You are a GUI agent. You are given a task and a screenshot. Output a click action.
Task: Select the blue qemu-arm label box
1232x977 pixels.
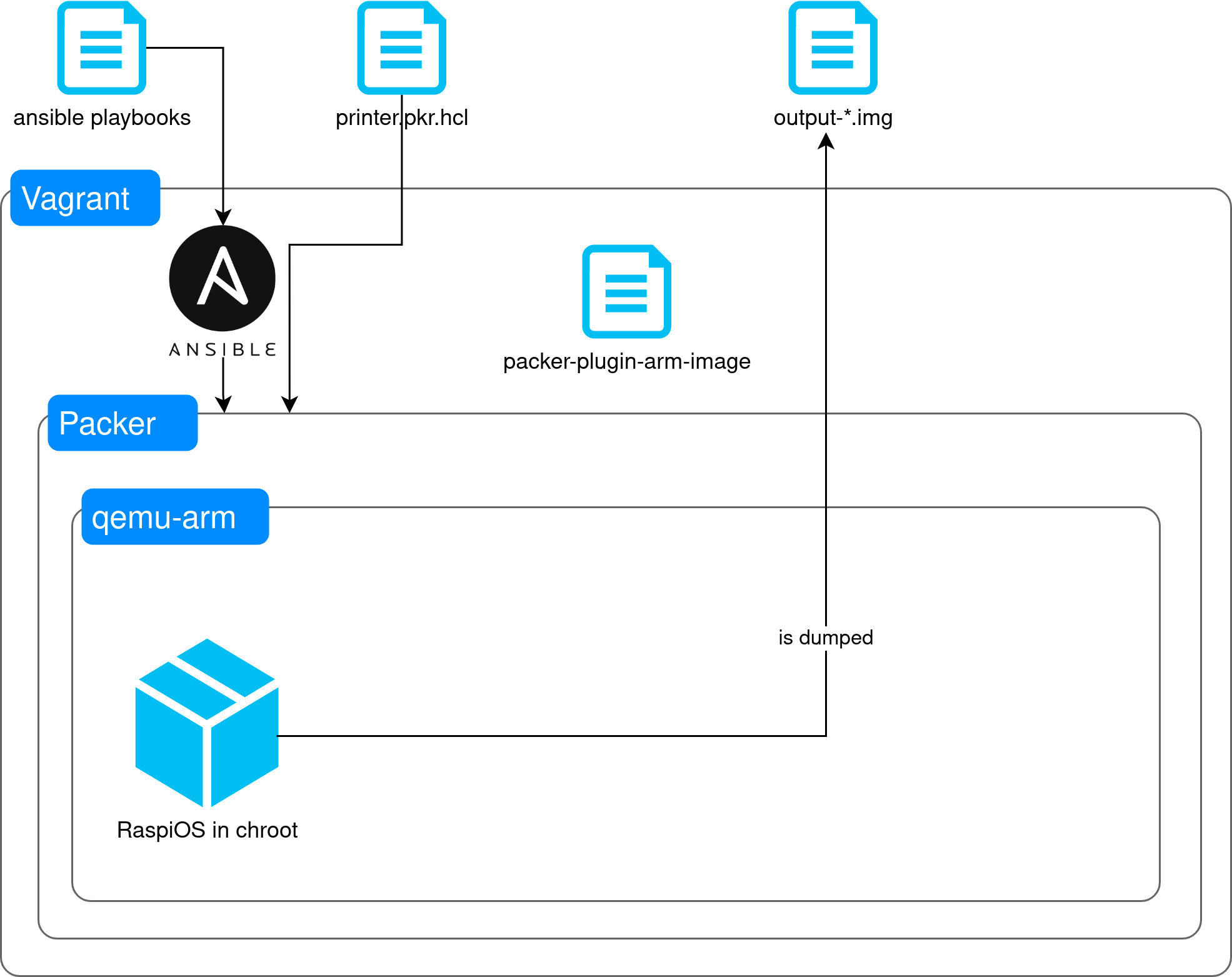coord(176,517)
